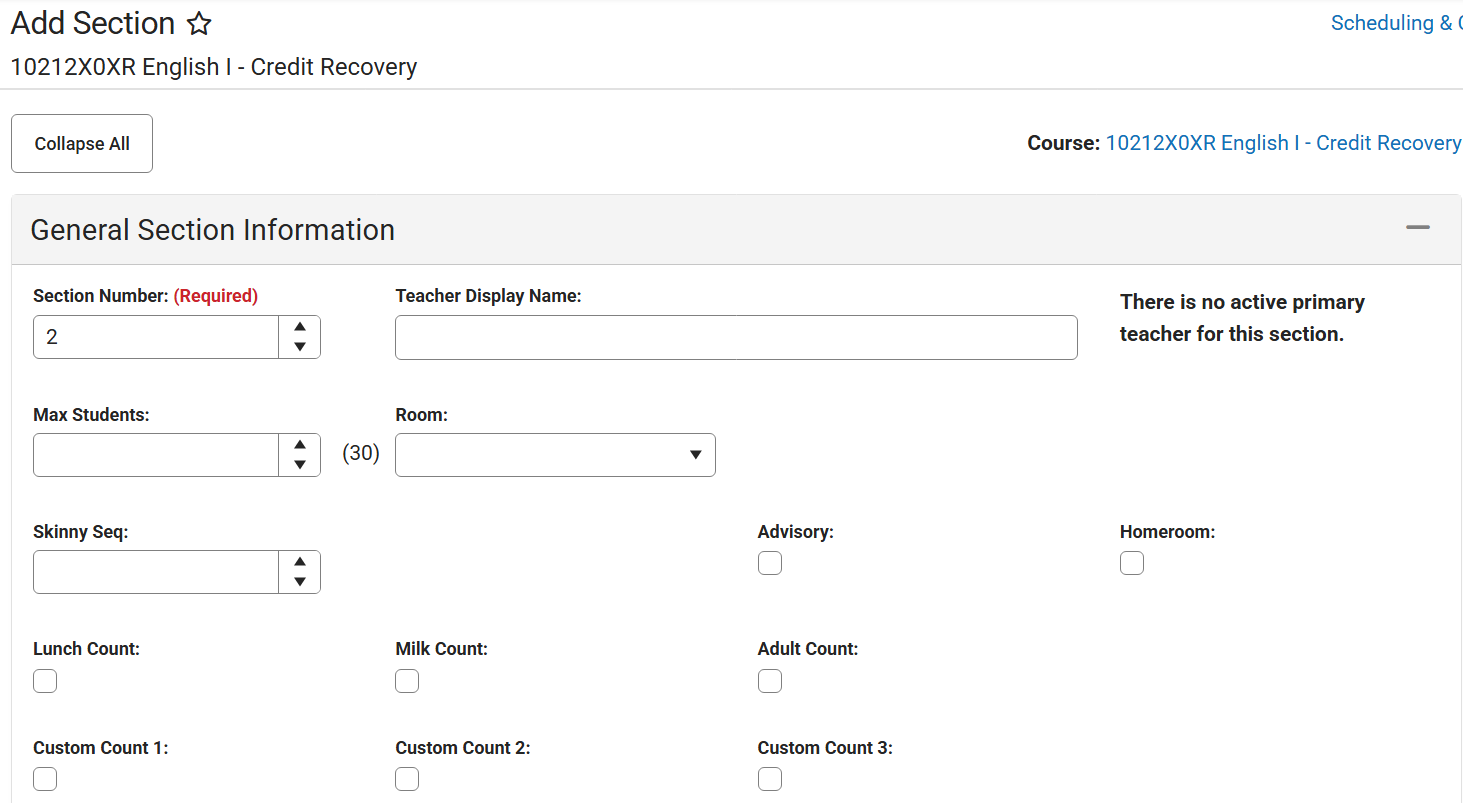Raise the Skinny Seq value
Image resolution: width=1463 pixels, height=803 pixels.
(x=300, y=561)
